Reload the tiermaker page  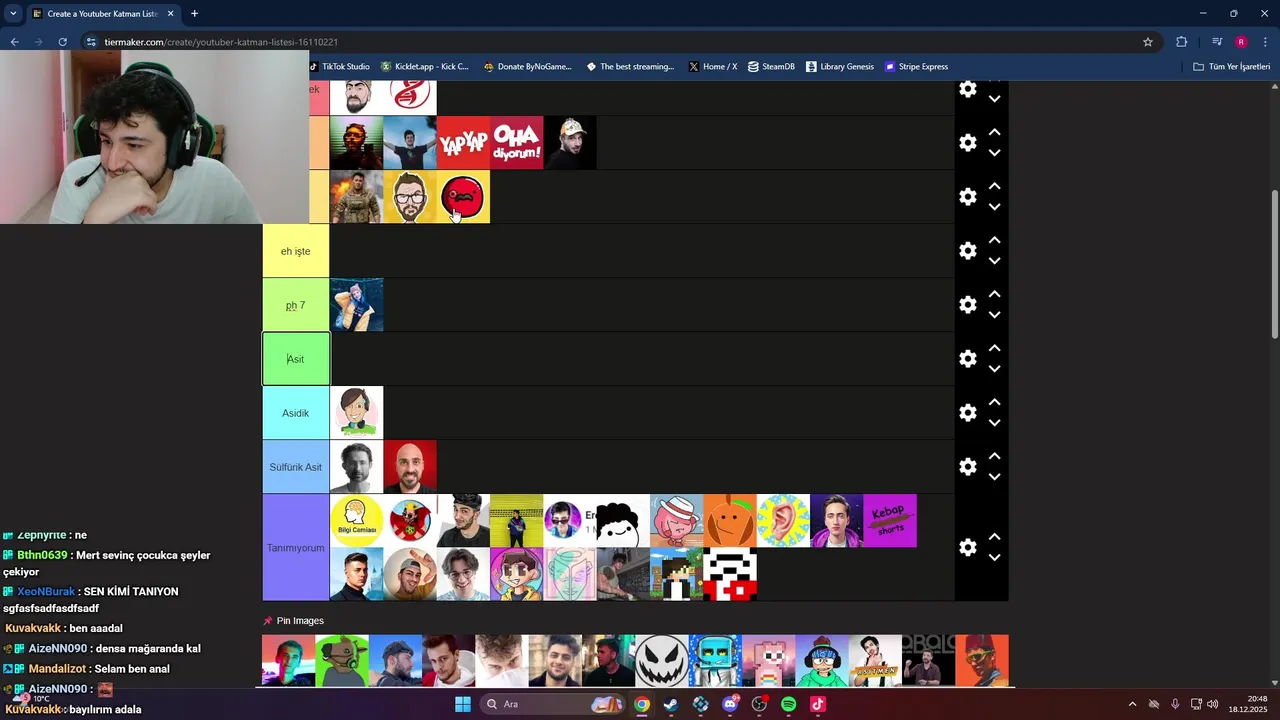click(x=62, y=42)
